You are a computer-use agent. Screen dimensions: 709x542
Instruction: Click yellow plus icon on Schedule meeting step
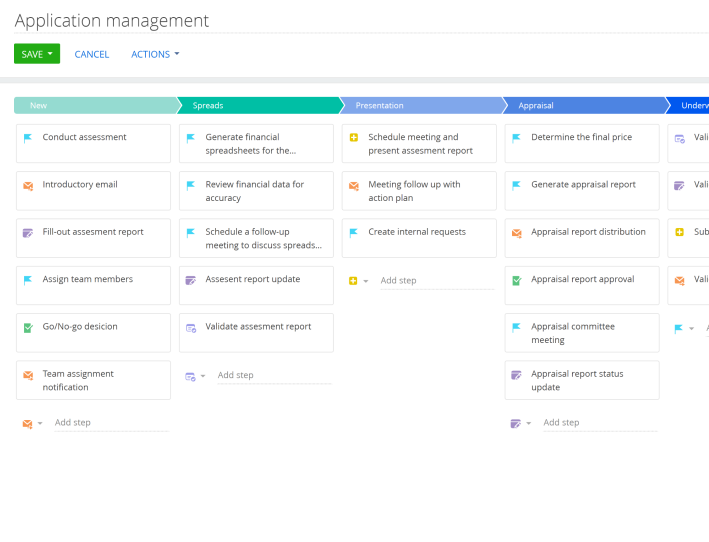(x=354, y=138)
